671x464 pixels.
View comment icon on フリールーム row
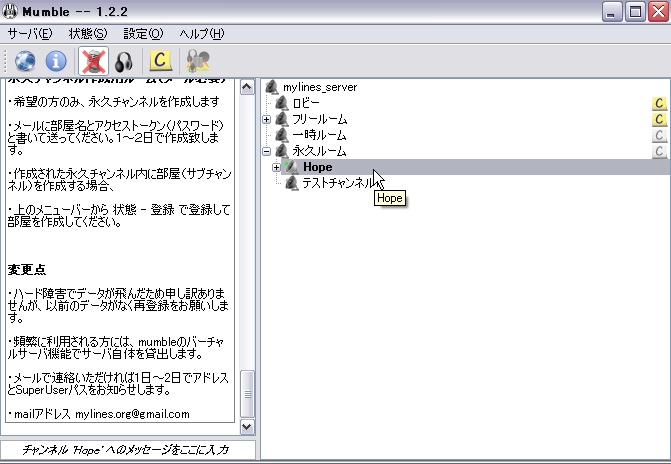[x=659, y=119]
